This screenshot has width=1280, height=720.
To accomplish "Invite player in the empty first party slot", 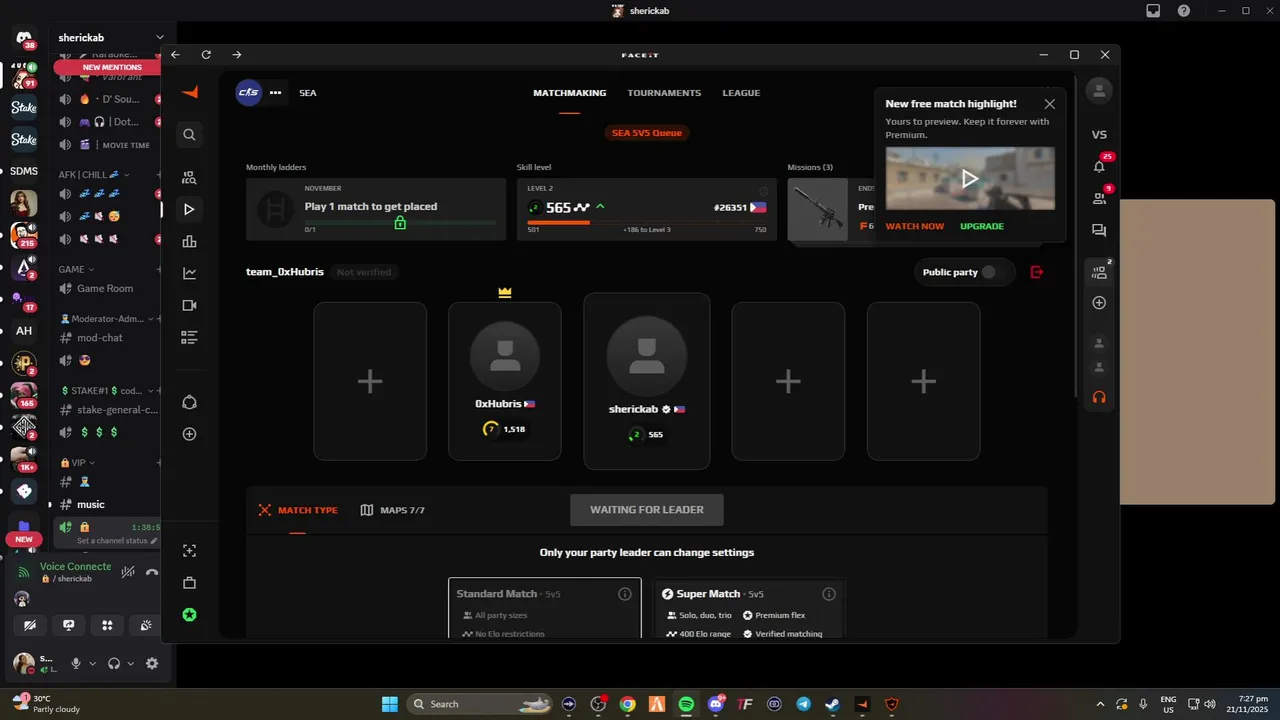I will pos(370,381).
